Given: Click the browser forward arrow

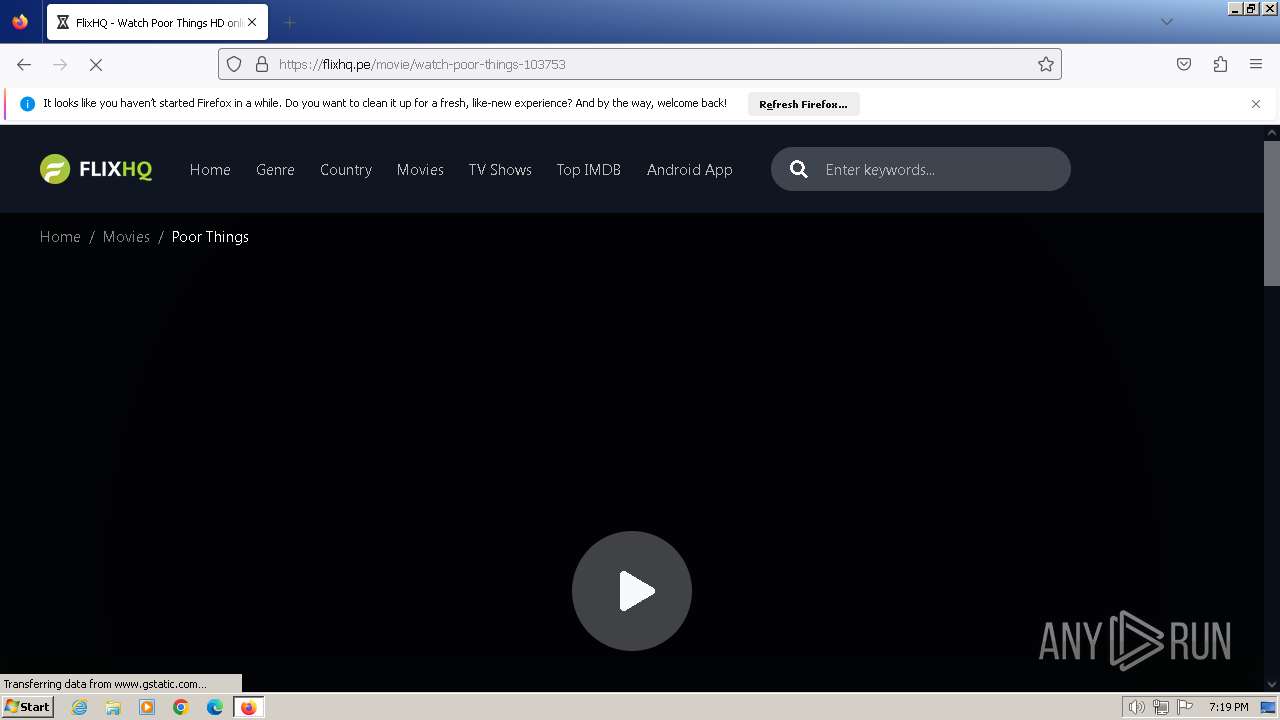Looking at the screenshot, I should tap(60, 64).
